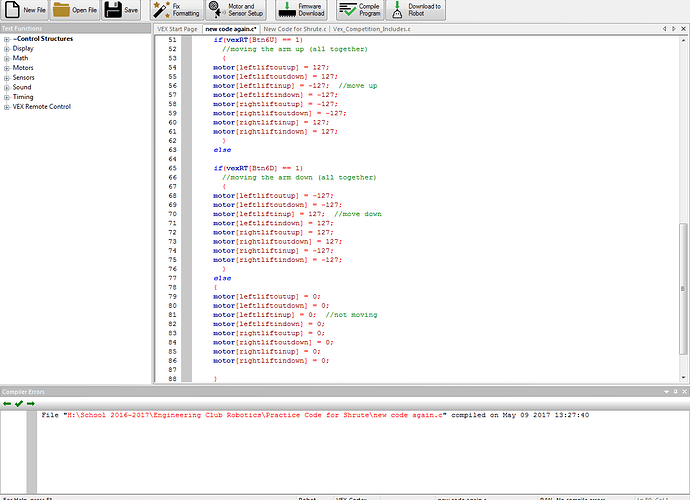Click comment '//moving the arm up (all together)'
This screenshot has height=500, width=690.
coord(295,49)
